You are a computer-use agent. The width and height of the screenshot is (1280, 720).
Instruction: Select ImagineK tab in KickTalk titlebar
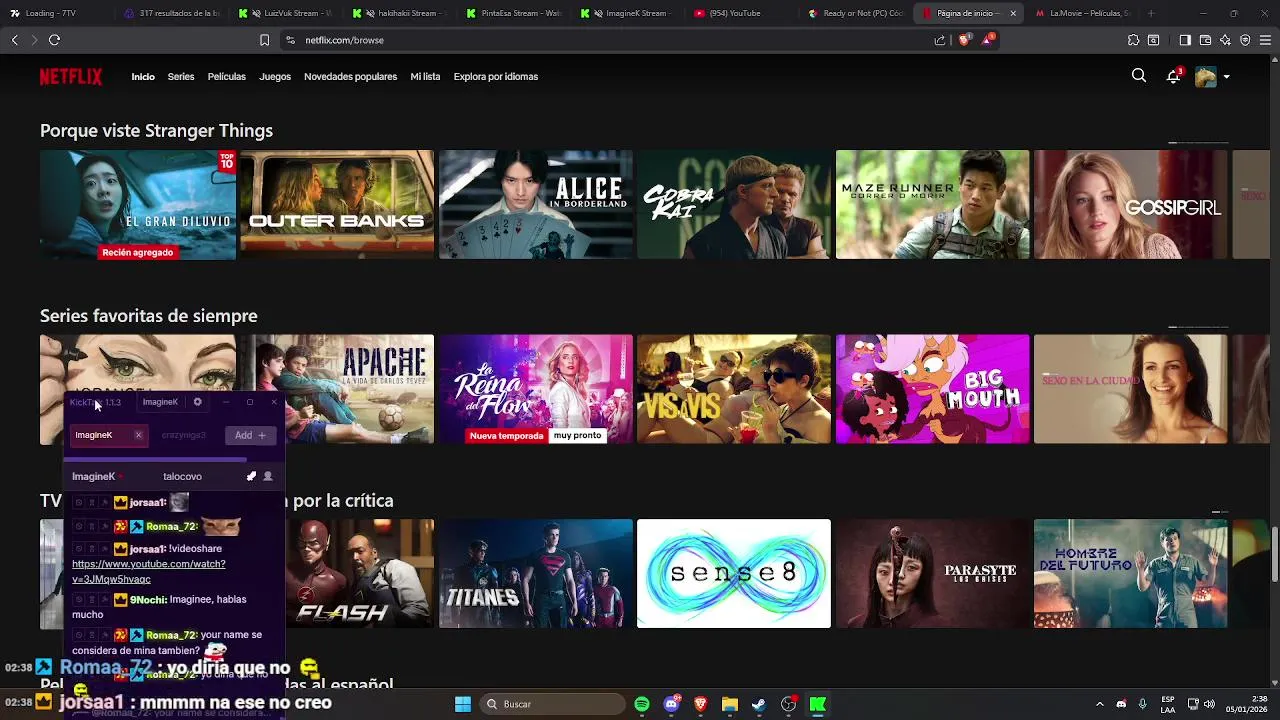pos(160,402)
